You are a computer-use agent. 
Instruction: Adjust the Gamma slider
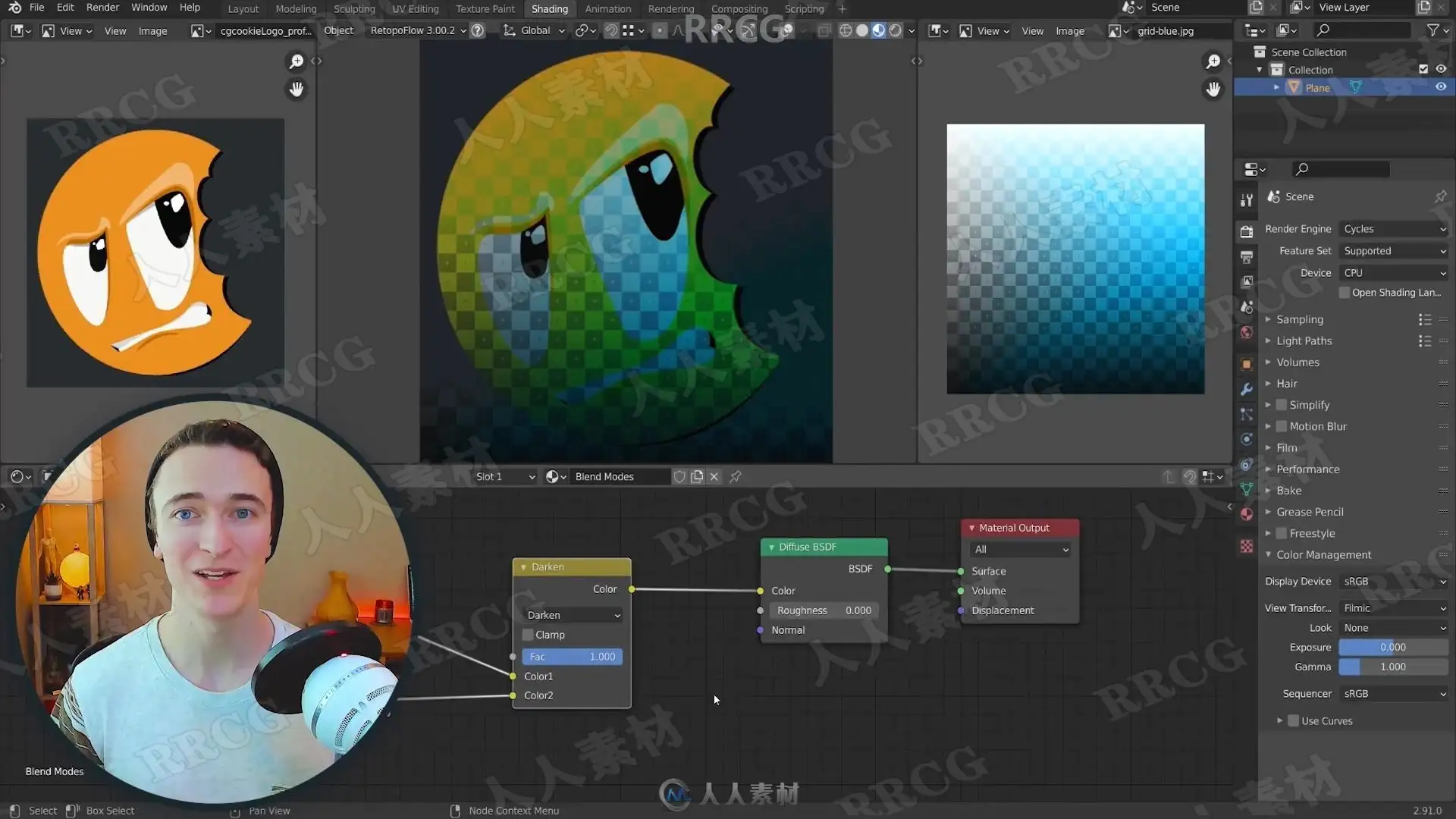point(1394,667)
